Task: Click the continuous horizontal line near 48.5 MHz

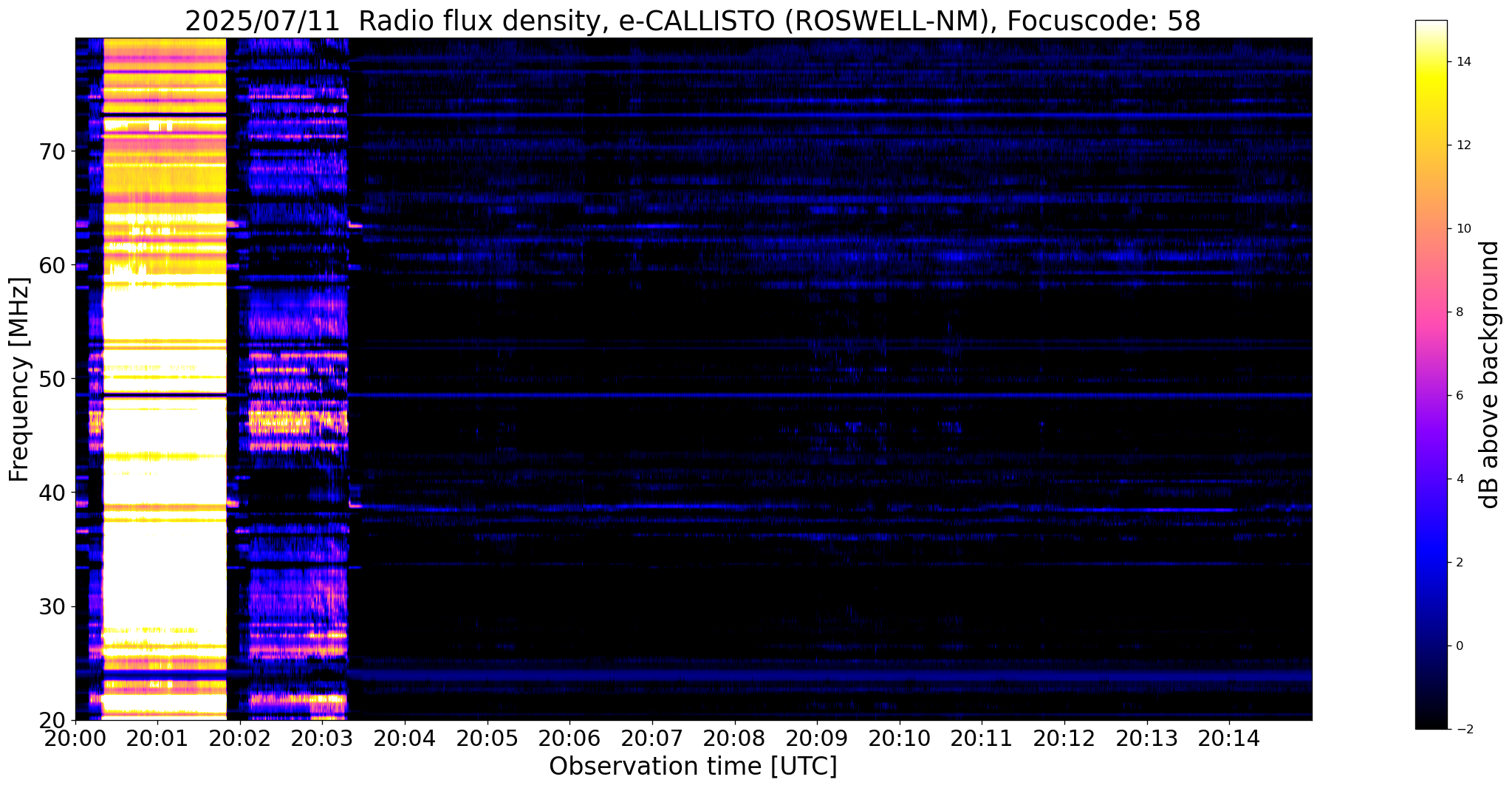Action: (693, 395)
